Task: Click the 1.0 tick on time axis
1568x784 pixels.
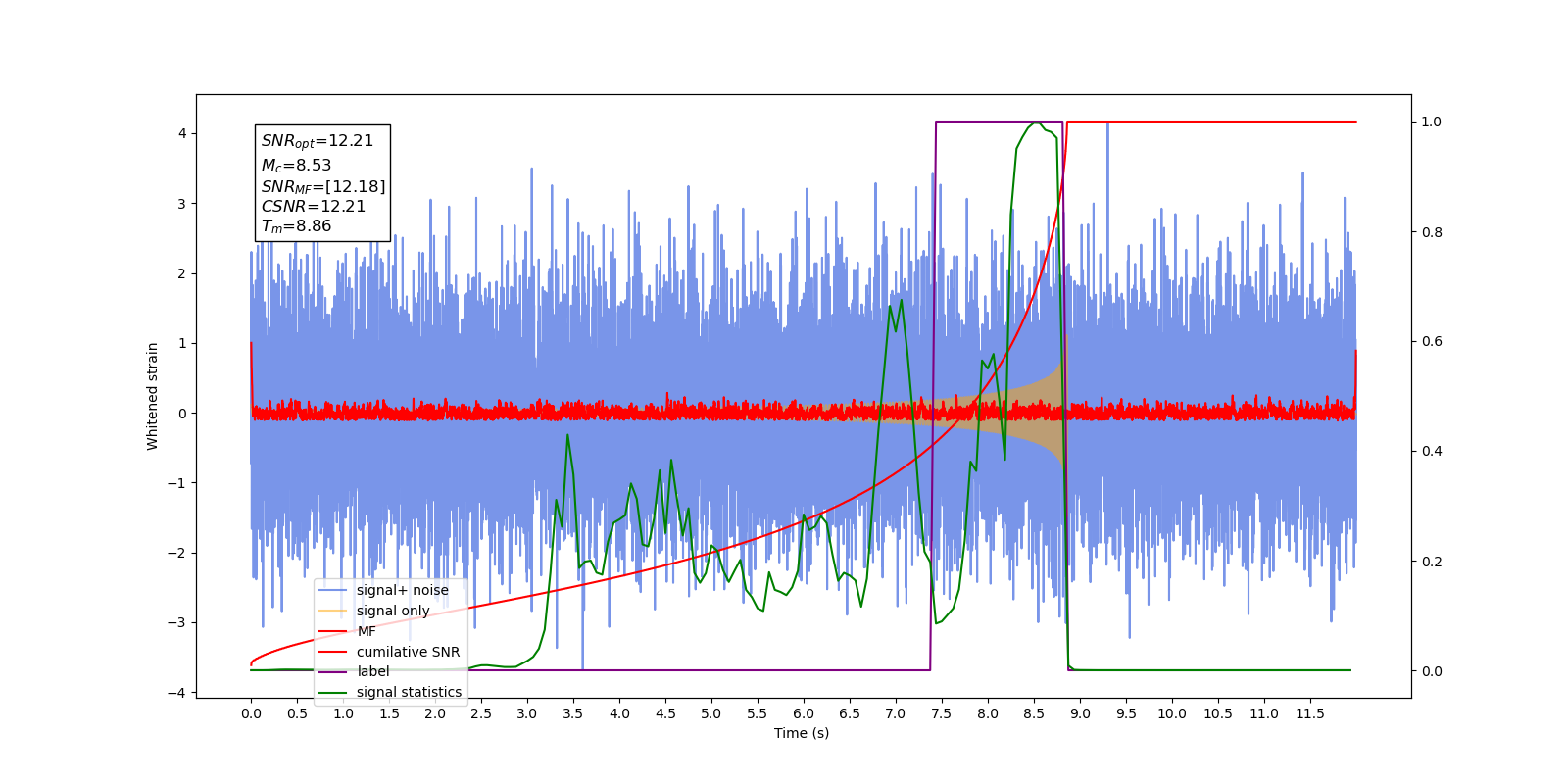Action: (343, 713)
